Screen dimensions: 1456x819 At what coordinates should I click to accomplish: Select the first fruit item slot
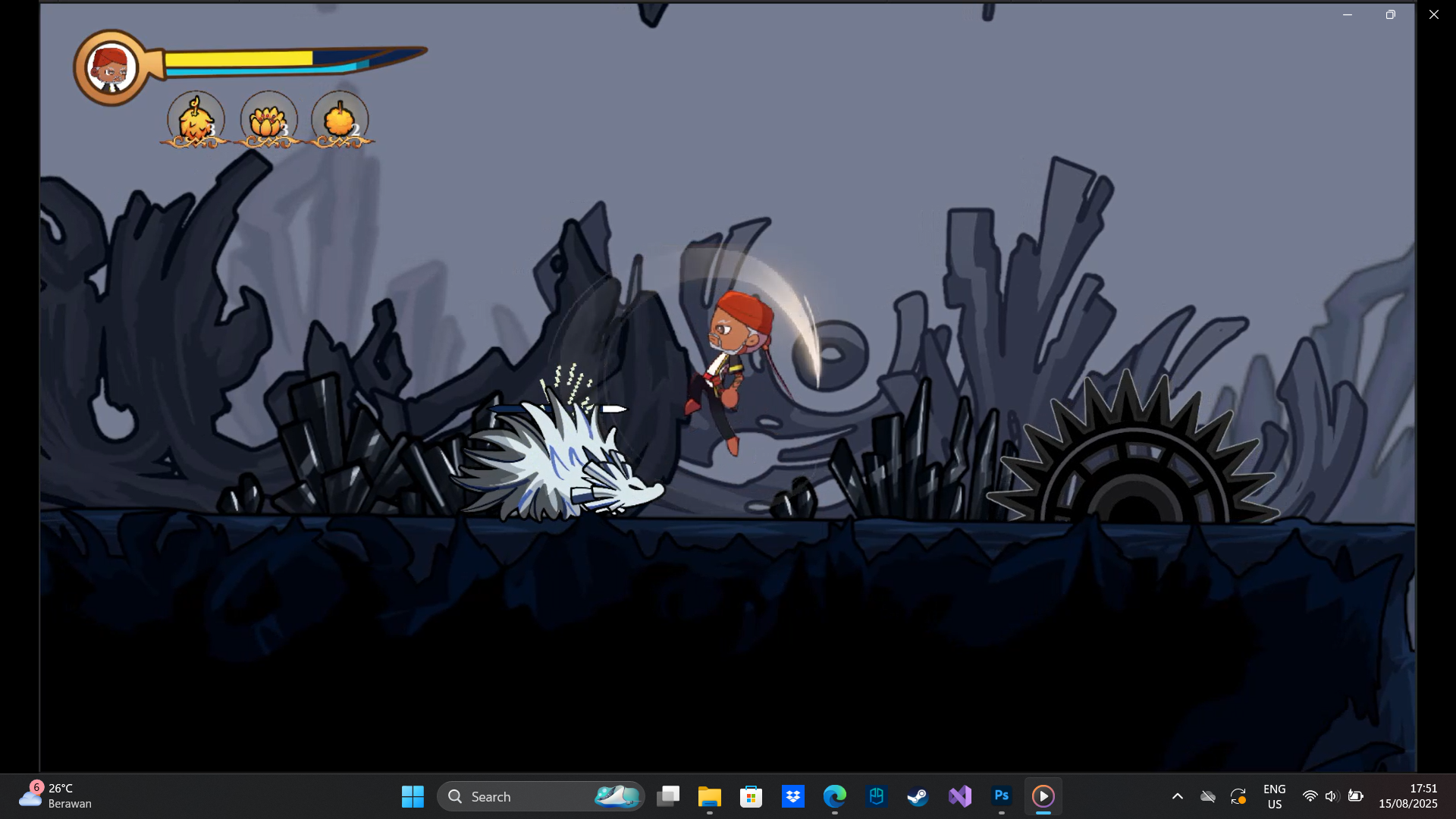click(x=196, y=120)
